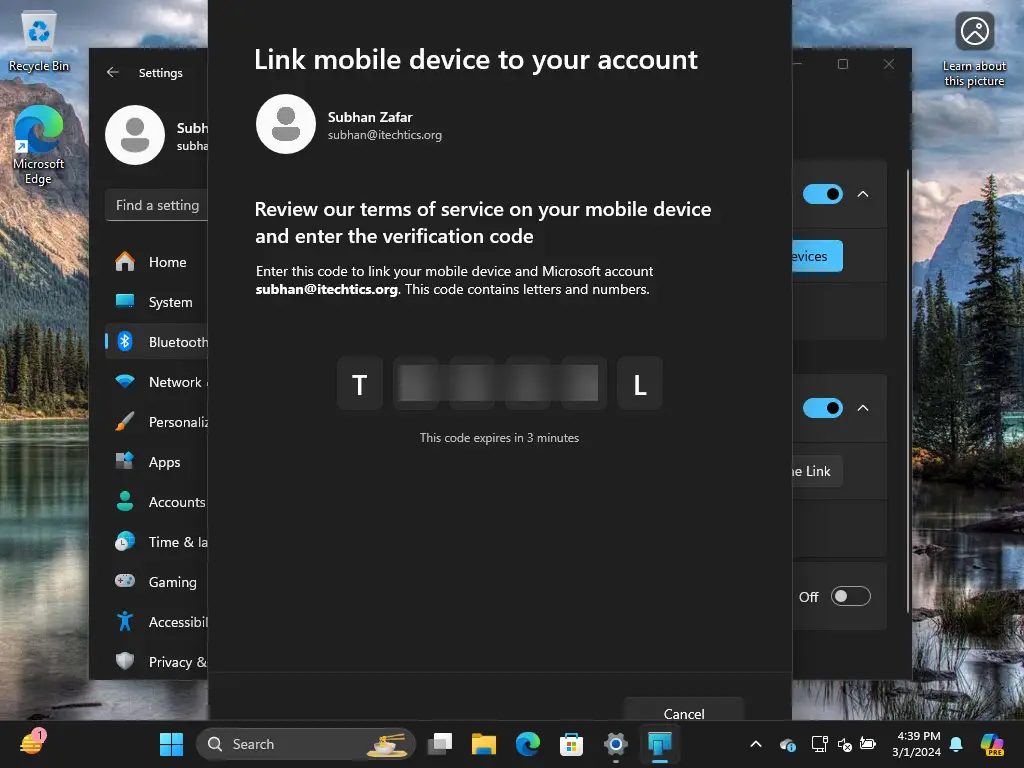Open Accessibility in the Settings sidebar

[157, 622]
